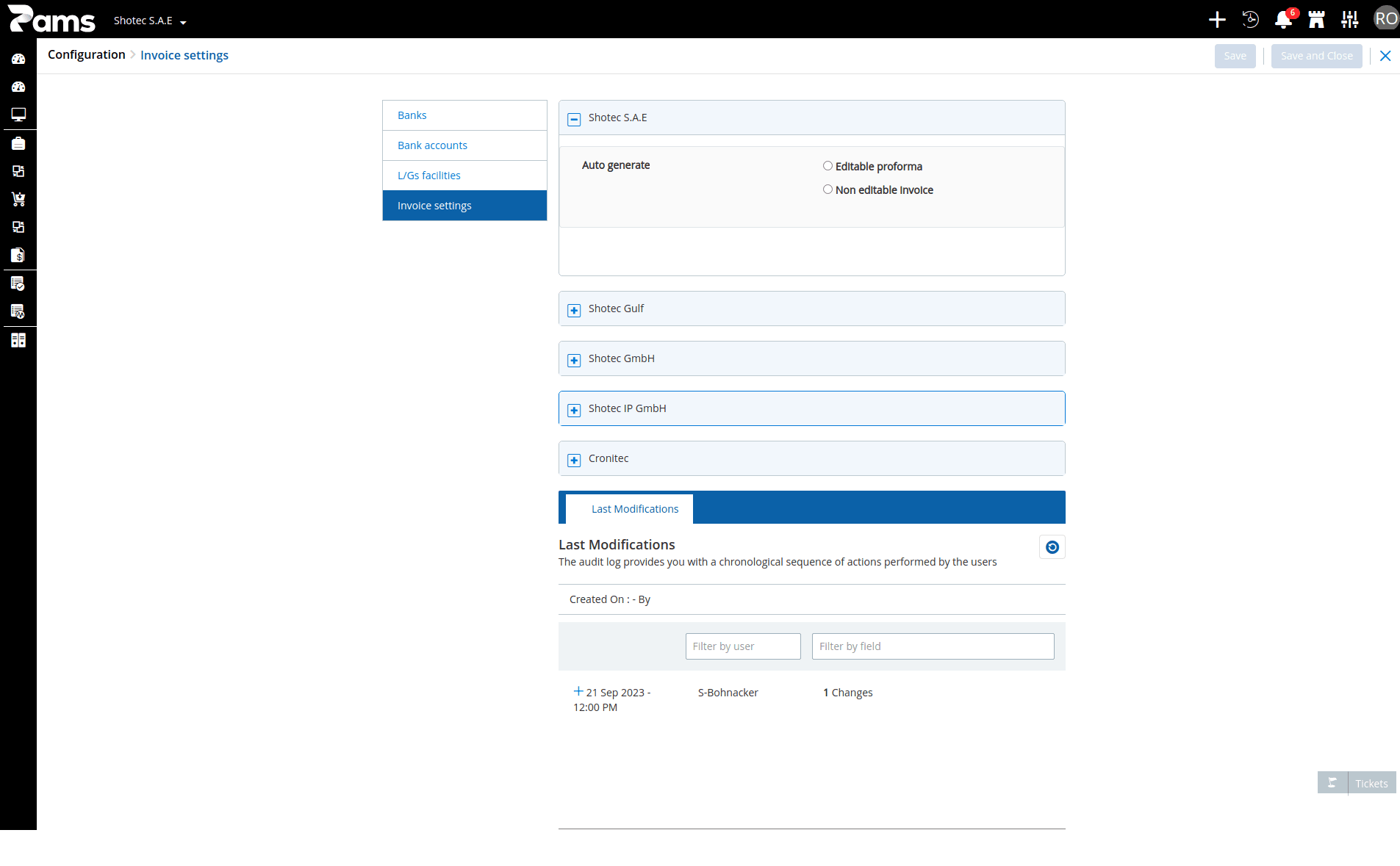Open the squares icon just above the dollar document
1400x866 pixels.
coord(18,227)
